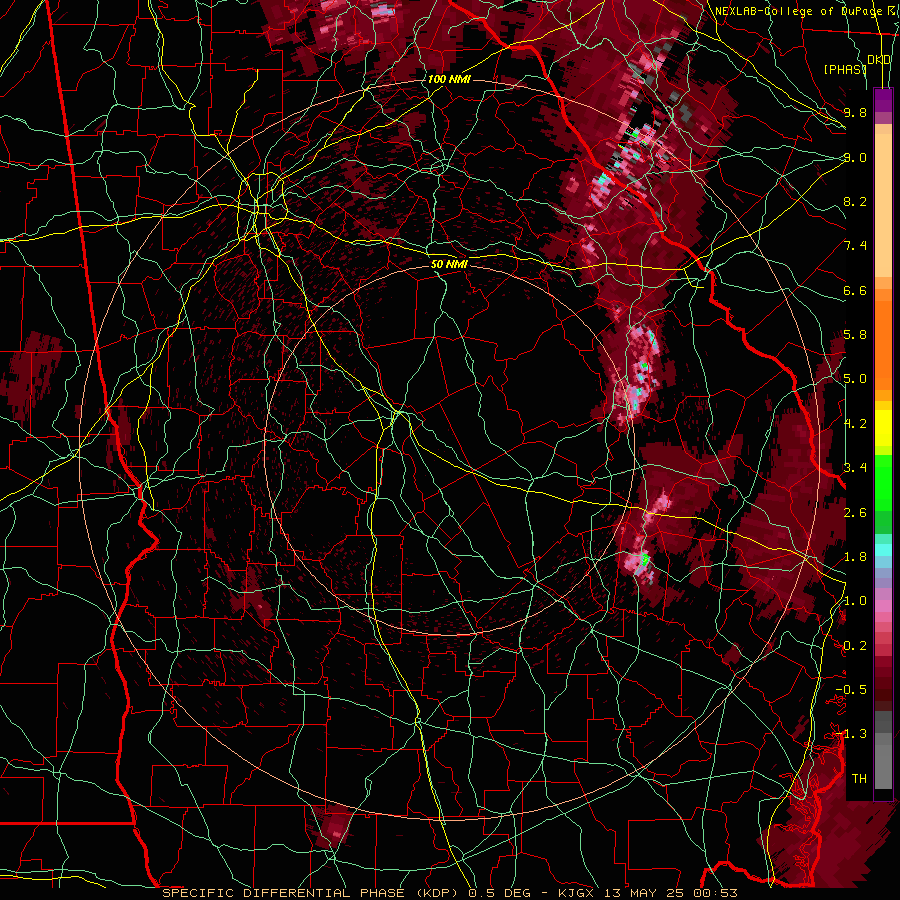Click the cyan segment of the color bar
The image size is (900, 900).
click(883, 549)
